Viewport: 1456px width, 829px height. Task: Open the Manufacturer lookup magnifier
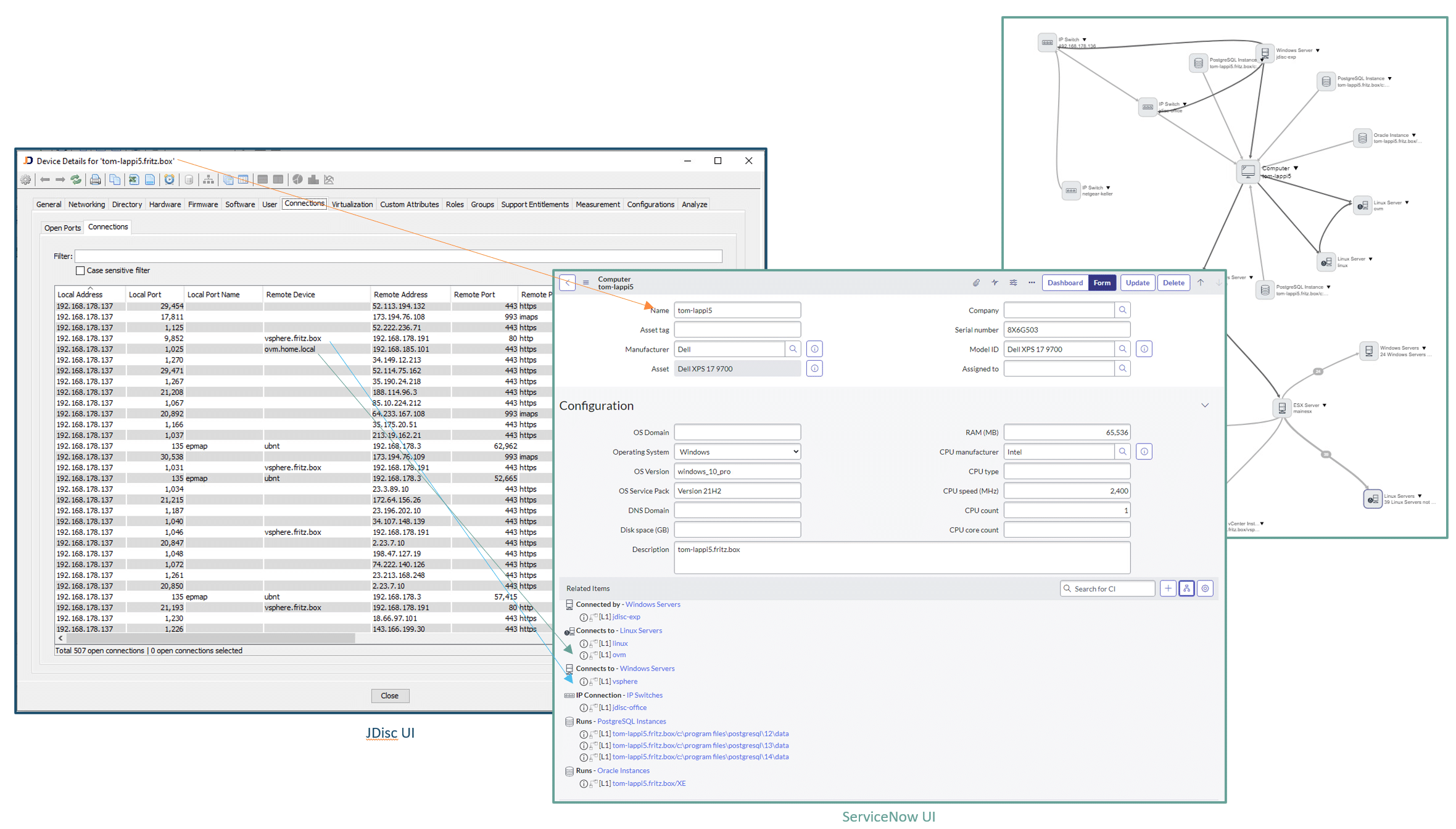[x=793, y=349]
